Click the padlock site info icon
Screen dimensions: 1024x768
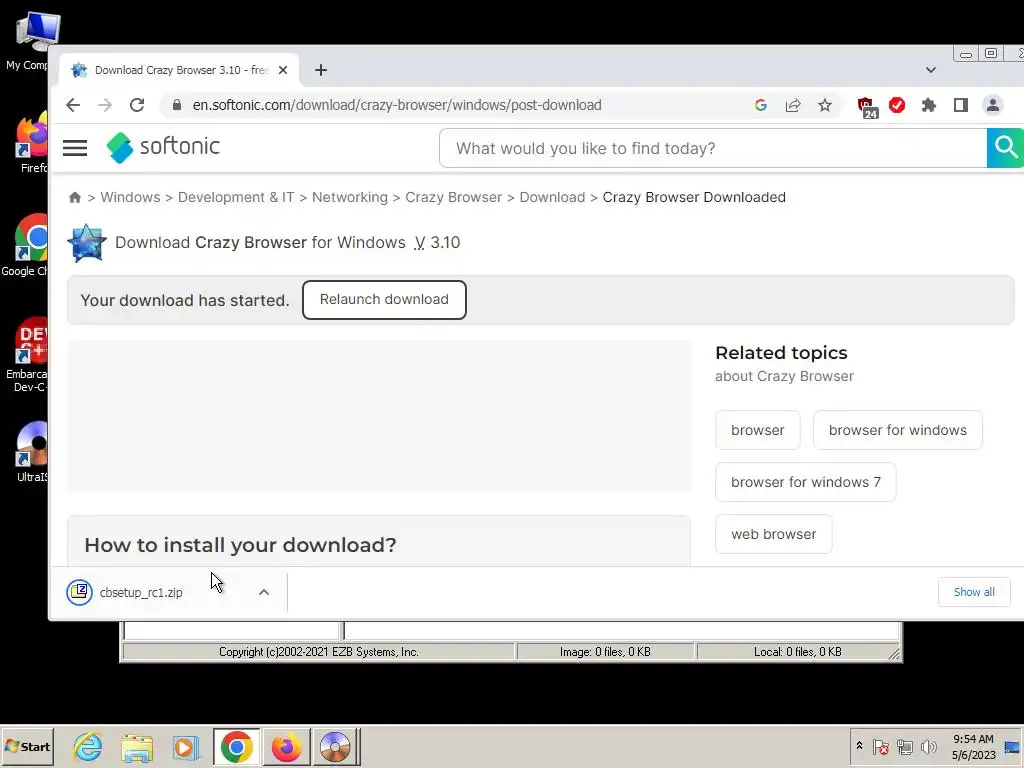tap(176, 105)
